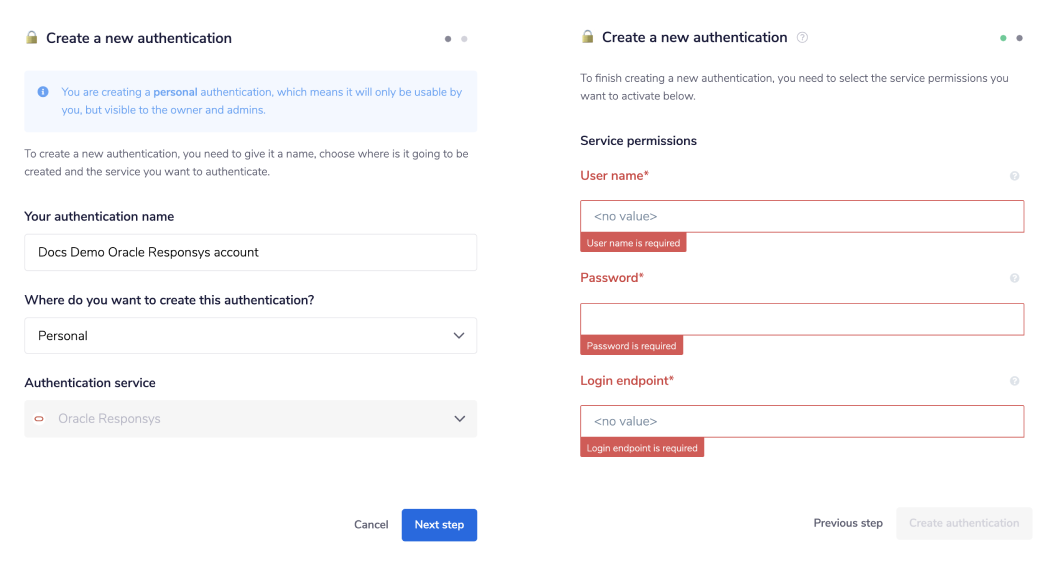Screen dimensions: 1056x565
Task: Click the Create authentication button
Action: (x=964, y=523)
